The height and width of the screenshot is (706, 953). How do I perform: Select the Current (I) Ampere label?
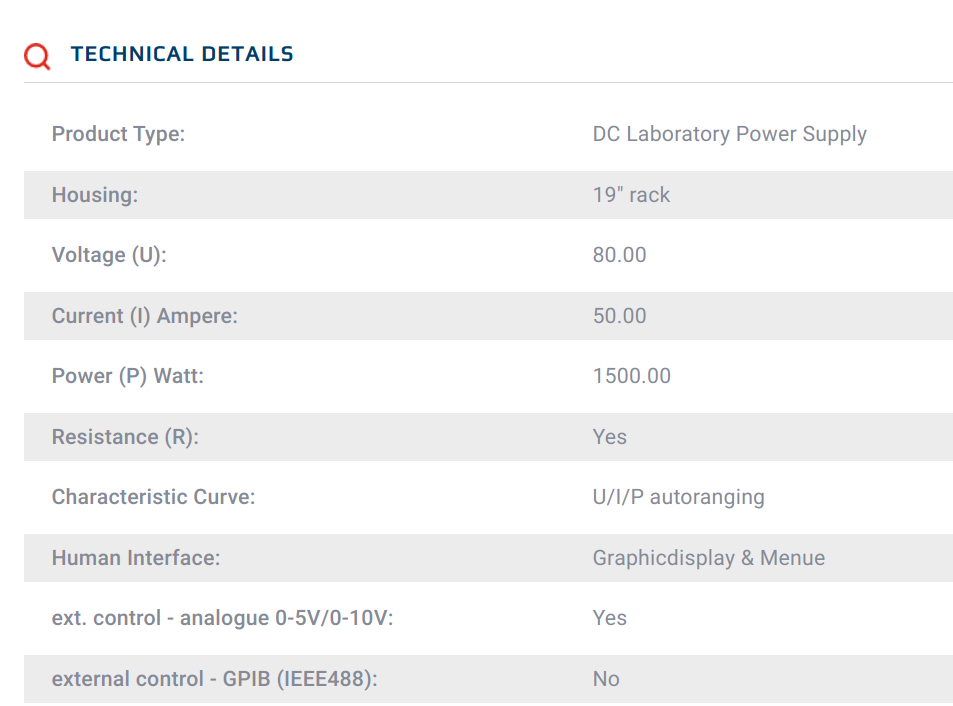pyautogui.click(x=145, y=316)
